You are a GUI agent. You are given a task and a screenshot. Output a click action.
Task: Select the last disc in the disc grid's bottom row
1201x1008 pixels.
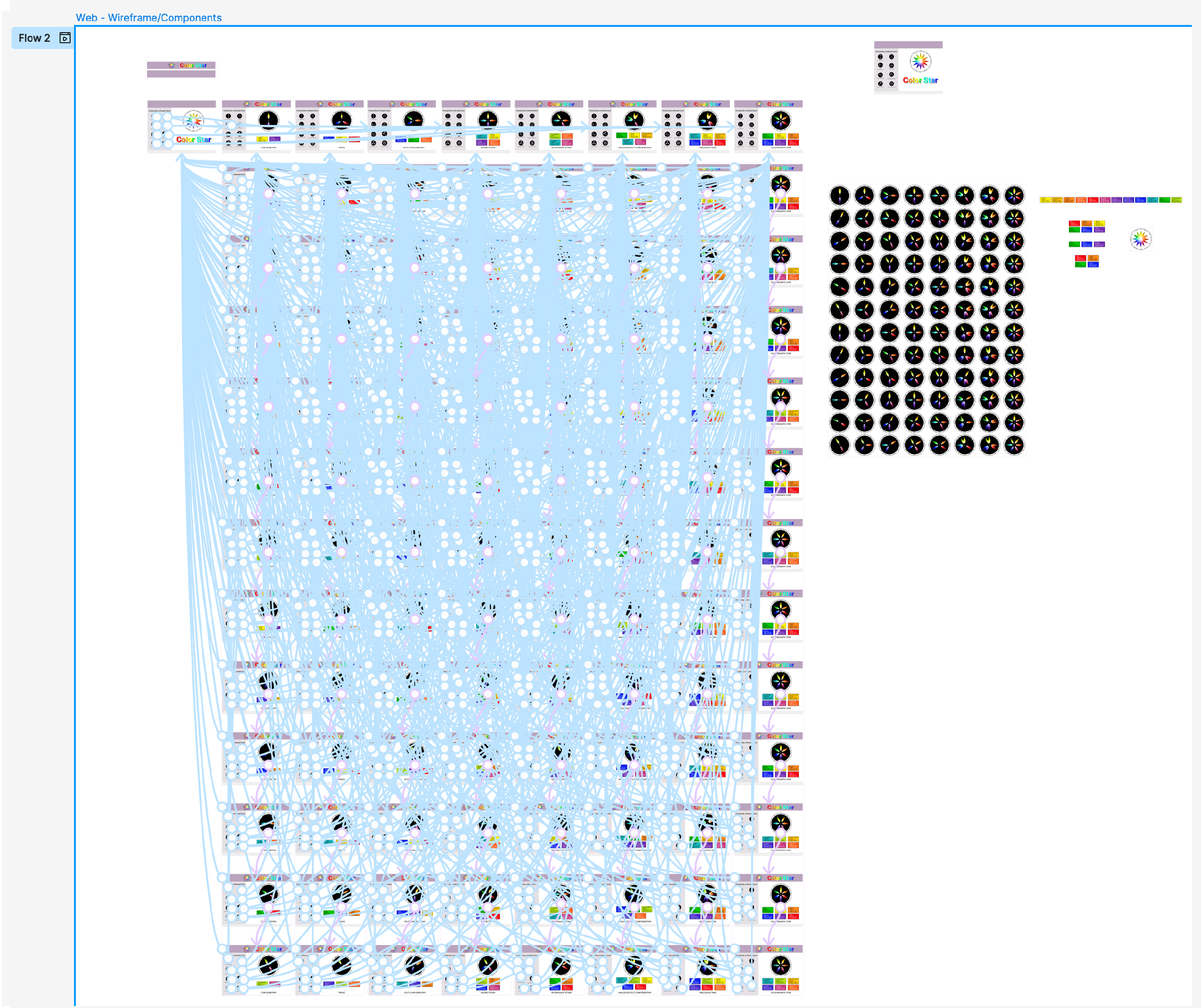[x=1015, y=445]
